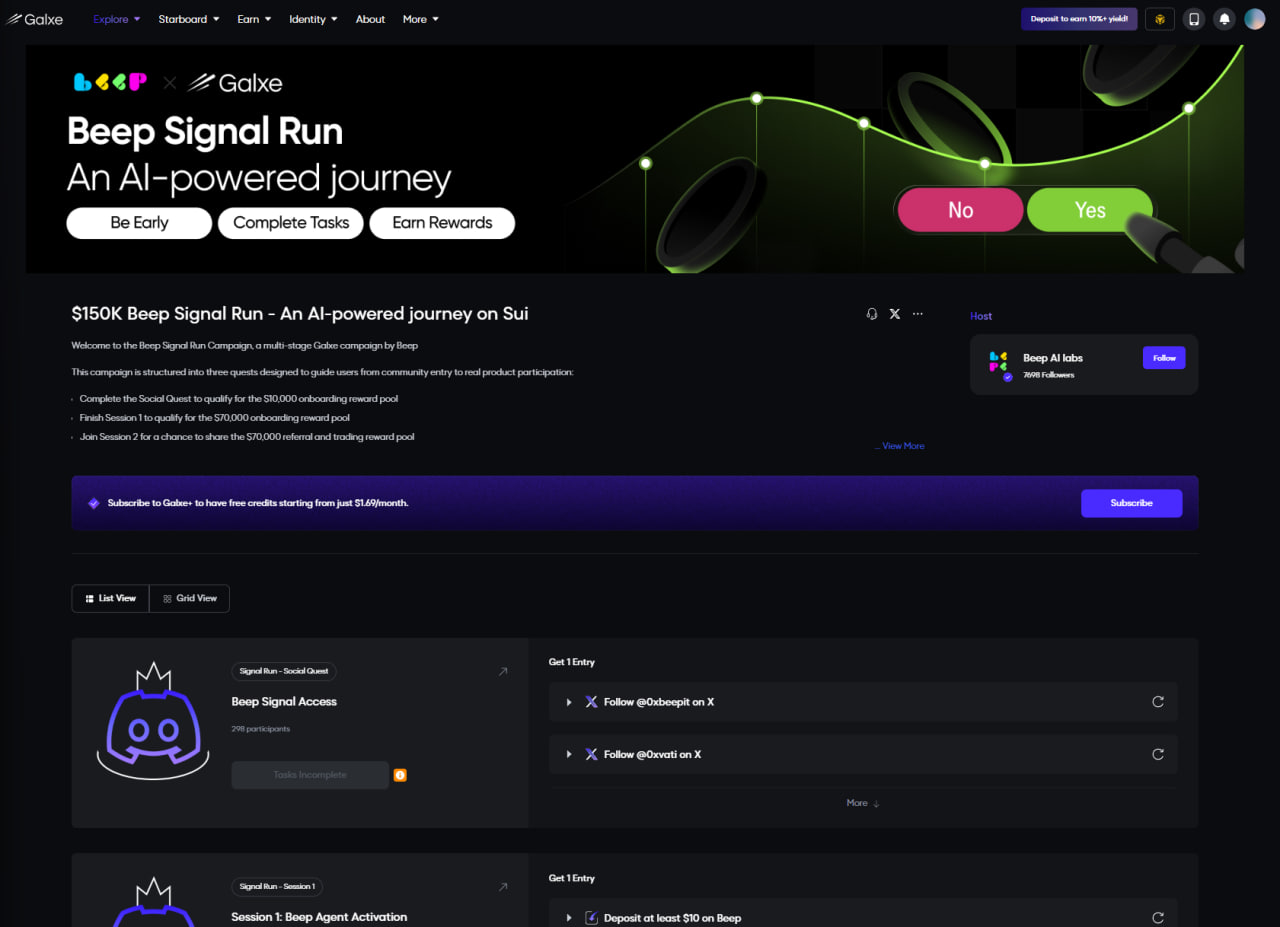
Task: Click the About menu item
Action: coord(370,19)
